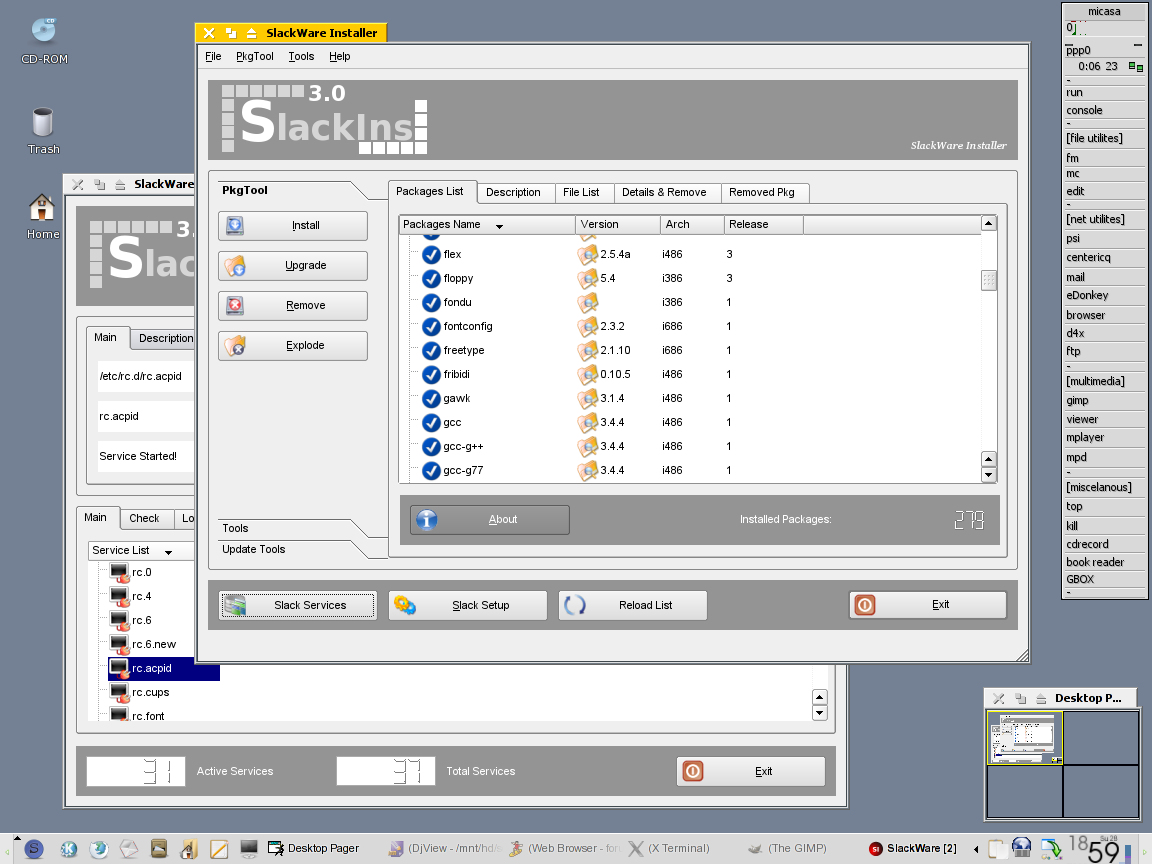Switch to the X Terminal taskbar entry
Viewport: 1152px width, 864px height.
(x=669, y=849)
